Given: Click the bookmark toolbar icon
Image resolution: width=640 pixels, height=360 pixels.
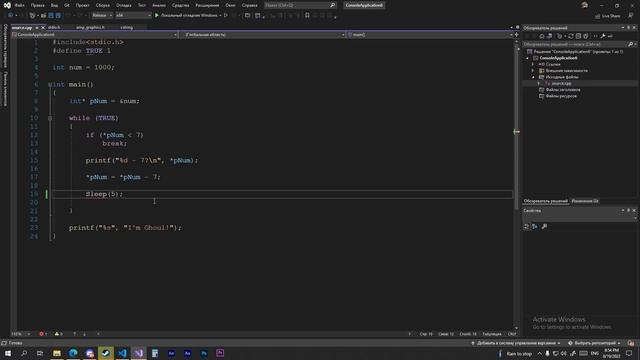Looking at the screenshot, I should pyautogui.click(x=307, y=16).
